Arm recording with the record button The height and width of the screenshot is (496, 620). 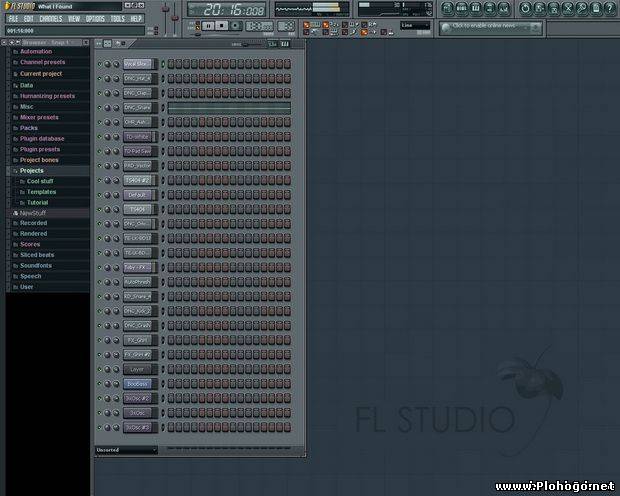point(236,26)
